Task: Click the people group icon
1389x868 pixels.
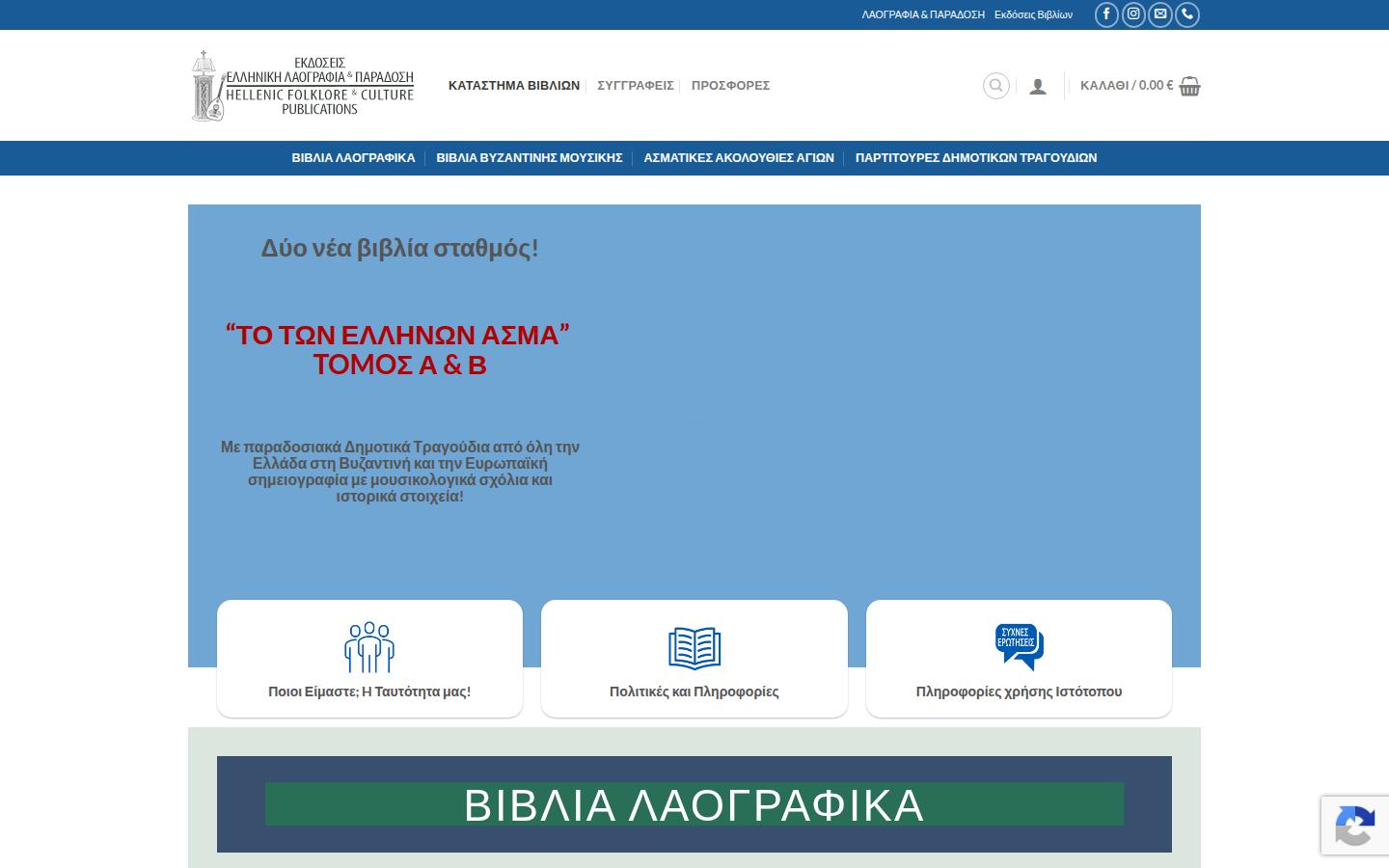Action: 369,647
